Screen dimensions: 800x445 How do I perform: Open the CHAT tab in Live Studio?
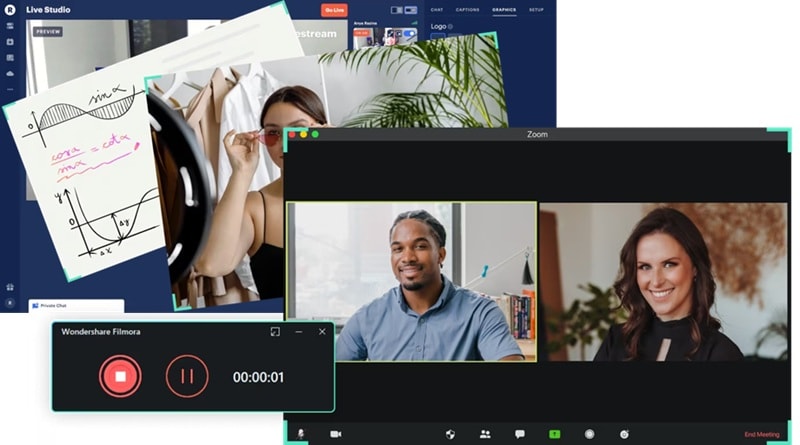pyautogui.click(x=437, y=10)
